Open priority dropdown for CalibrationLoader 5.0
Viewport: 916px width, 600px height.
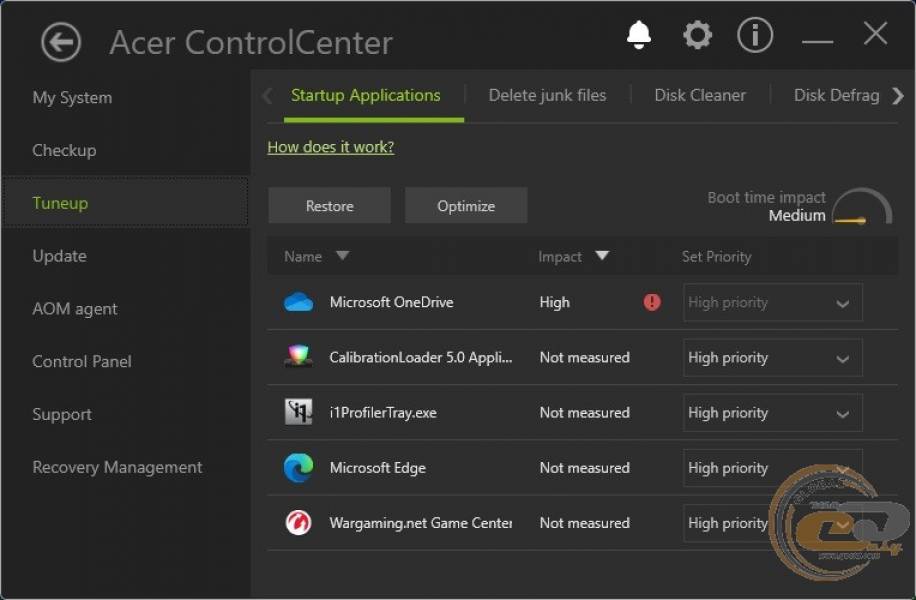coord(772,358)
